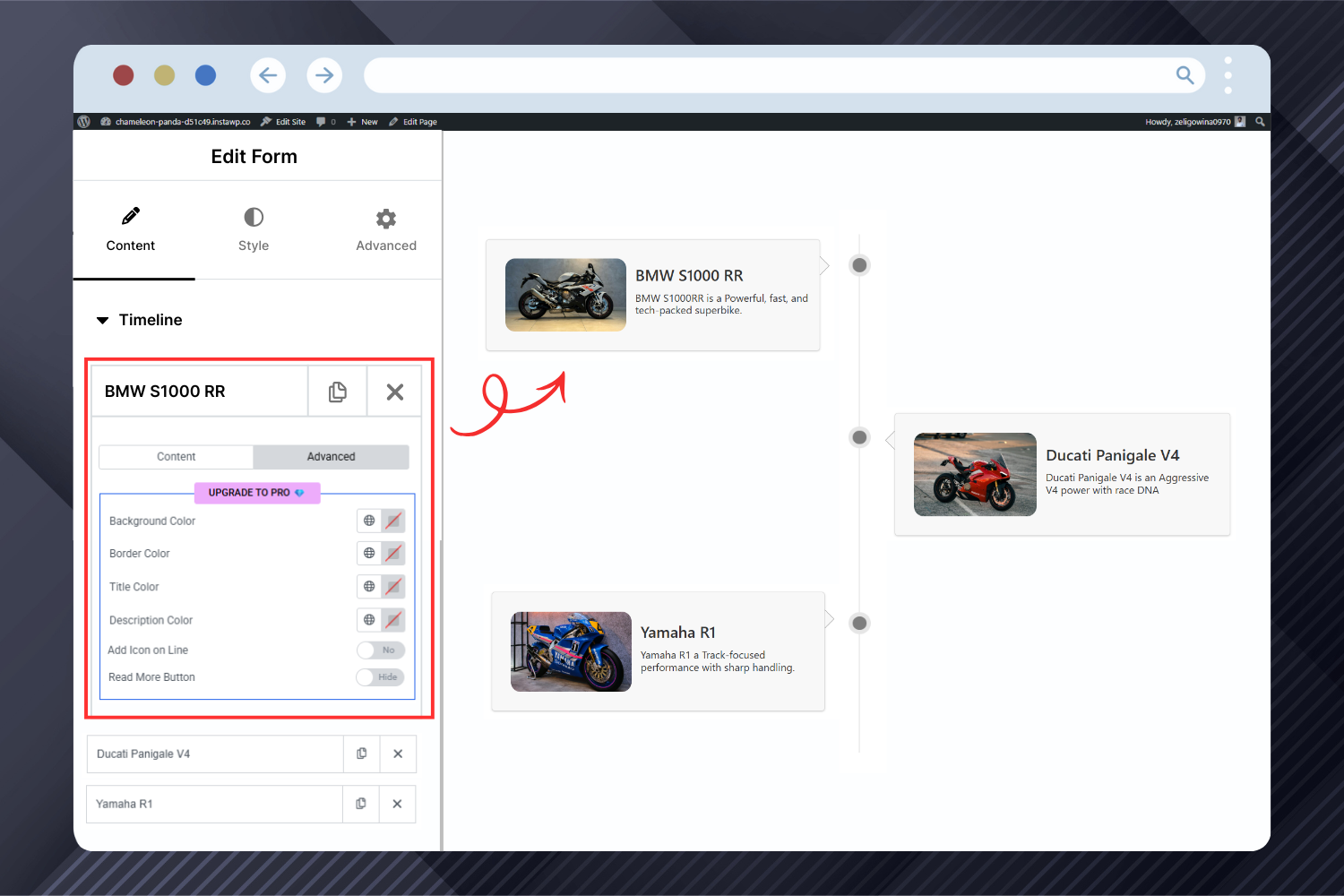Open global color for Title Color
This screenshot has width=1344, height=896.
[x=369, y=586]
